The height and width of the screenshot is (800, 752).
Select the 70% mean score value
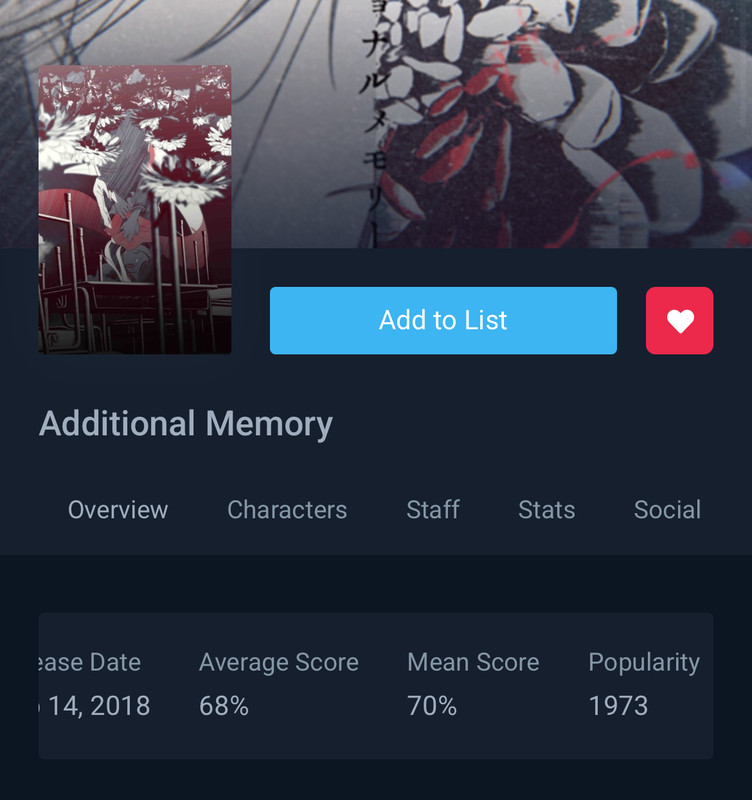point(432,706)
